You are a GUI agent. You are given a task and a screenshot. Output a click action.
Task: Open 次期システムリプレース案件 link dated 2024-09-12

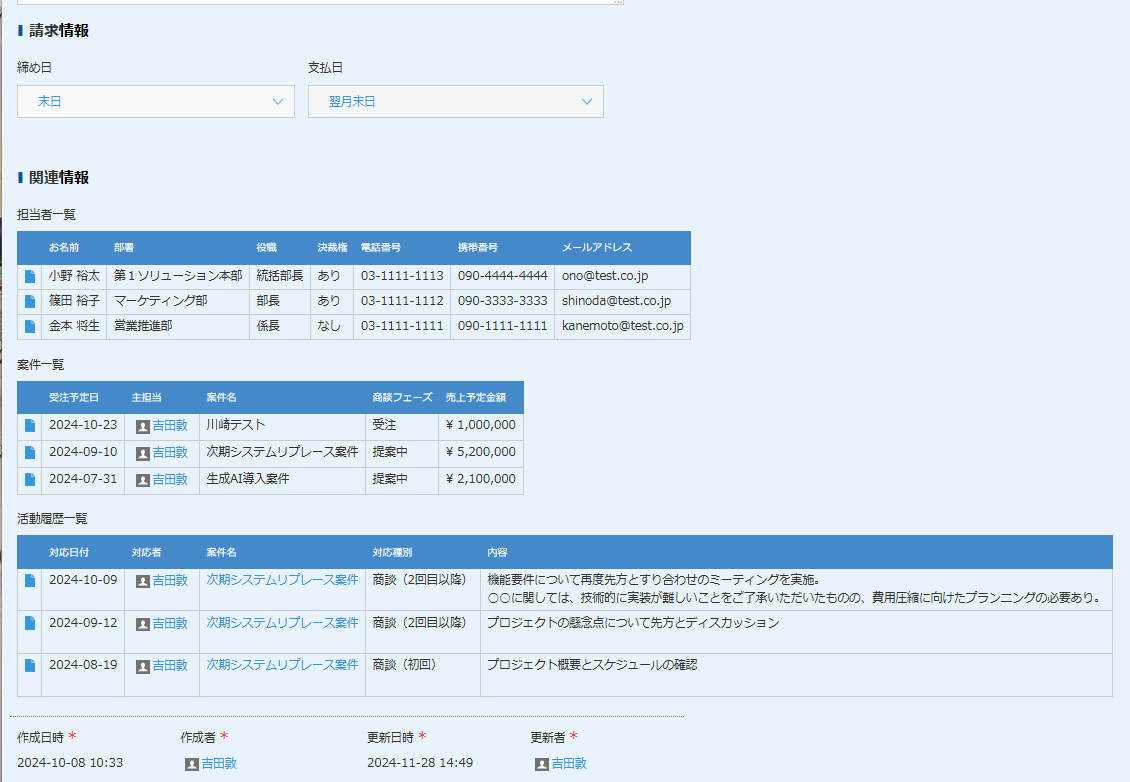coord(282,623)
